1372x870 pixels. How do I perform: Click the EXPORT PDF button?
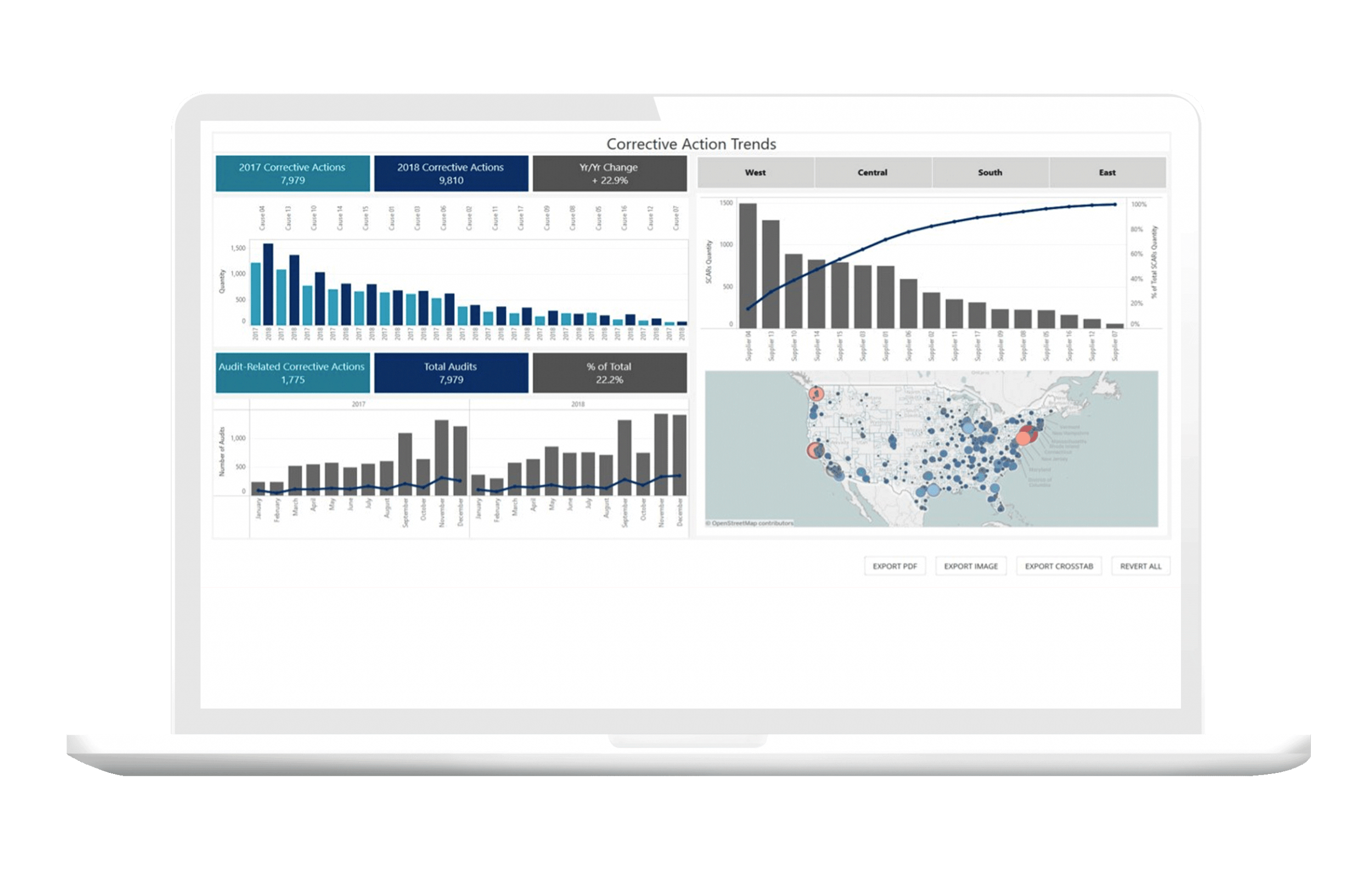(895, 566)
